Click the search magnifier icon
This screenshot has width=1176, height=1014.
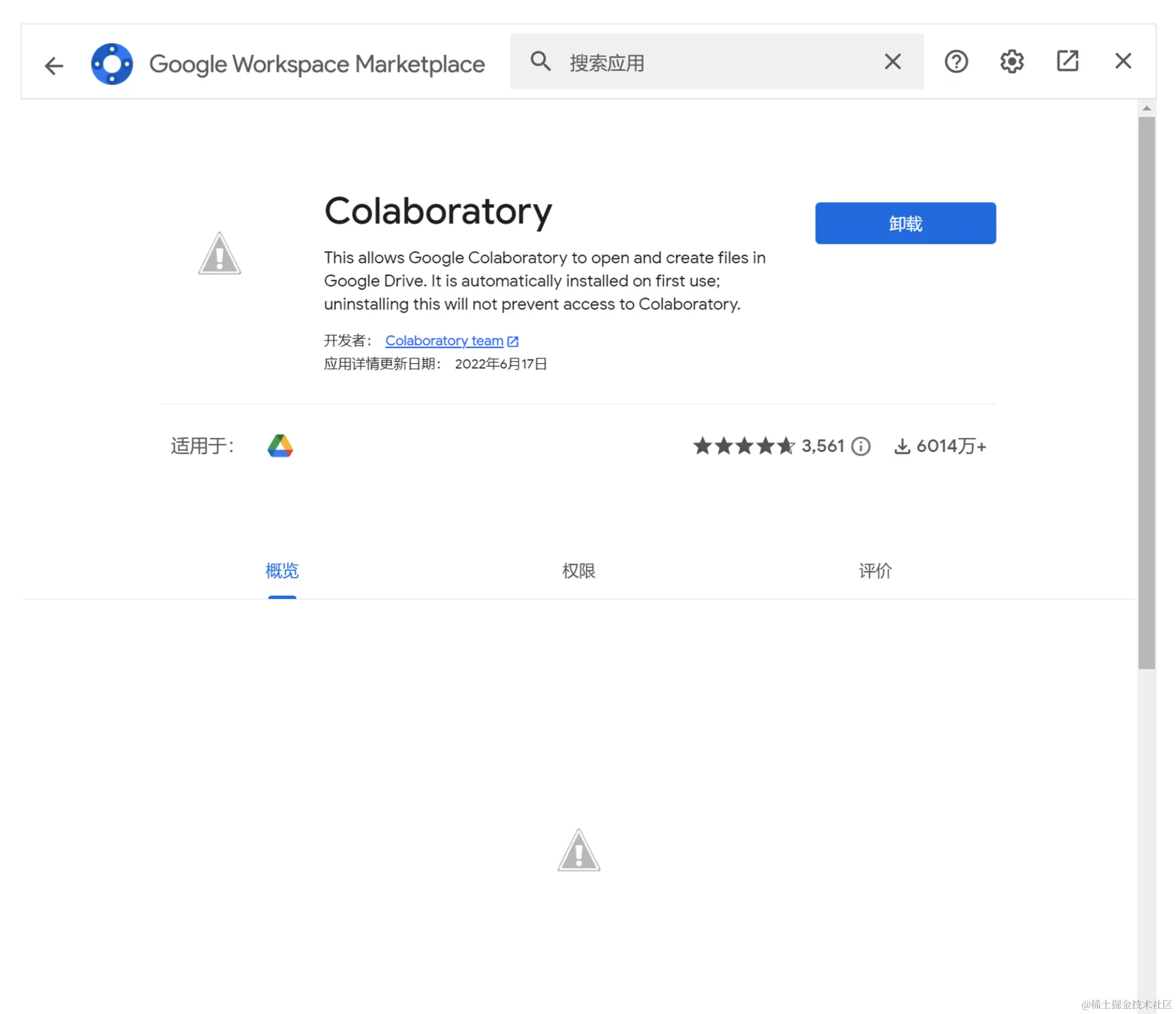coord(540,61)
